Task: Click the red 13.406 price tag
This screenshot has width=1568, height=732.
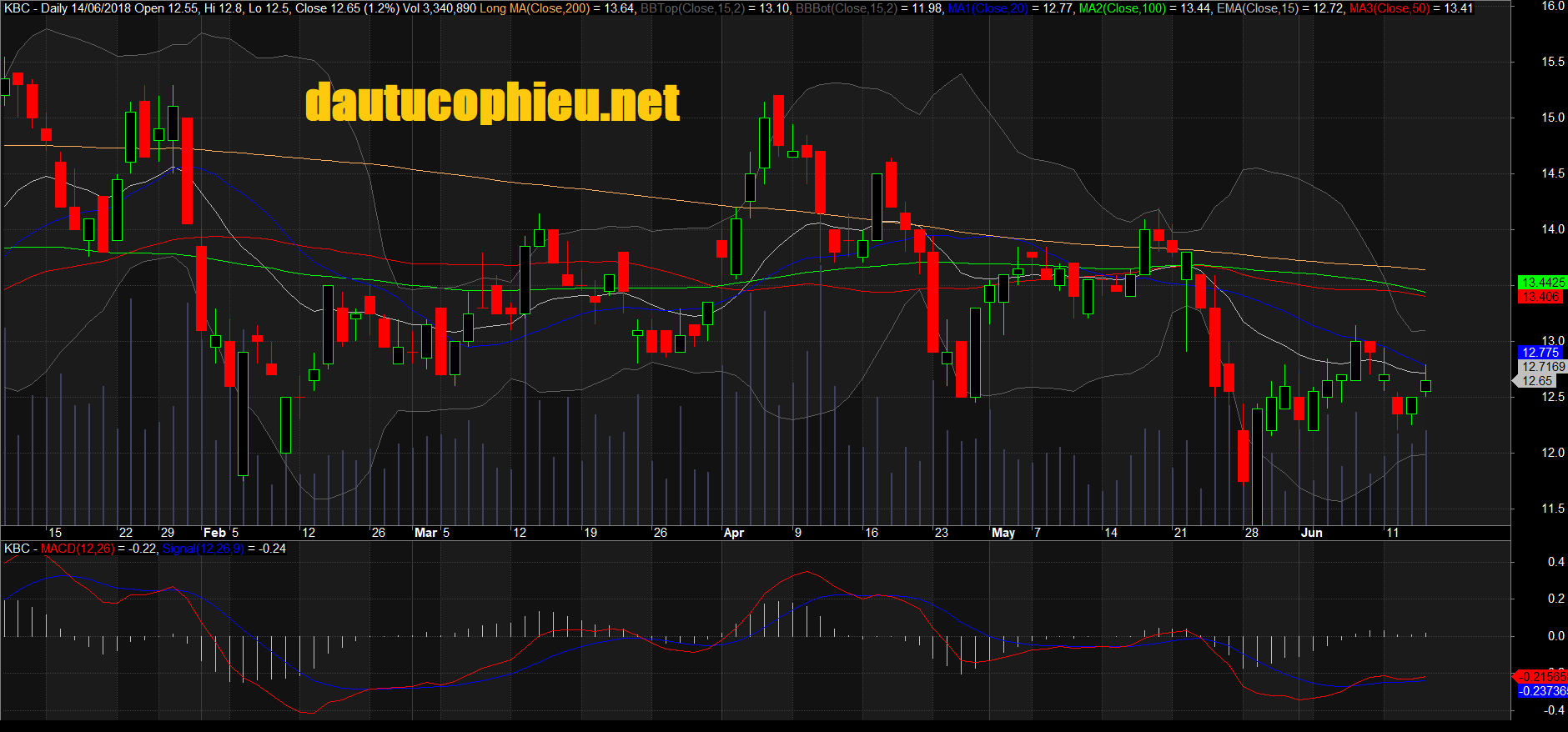Action: pyautogui.click(x=1540, y=297)
